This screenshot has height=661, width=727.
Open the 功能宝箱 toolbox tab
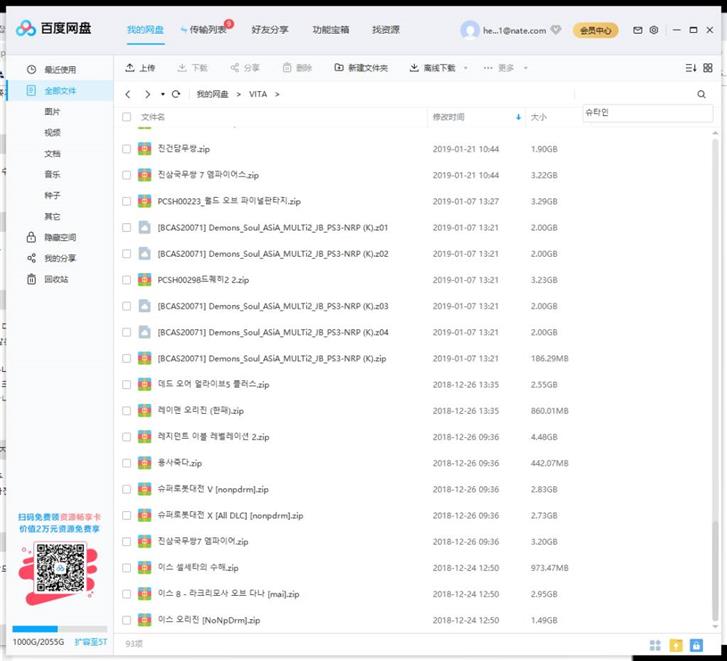click(331, 30)
